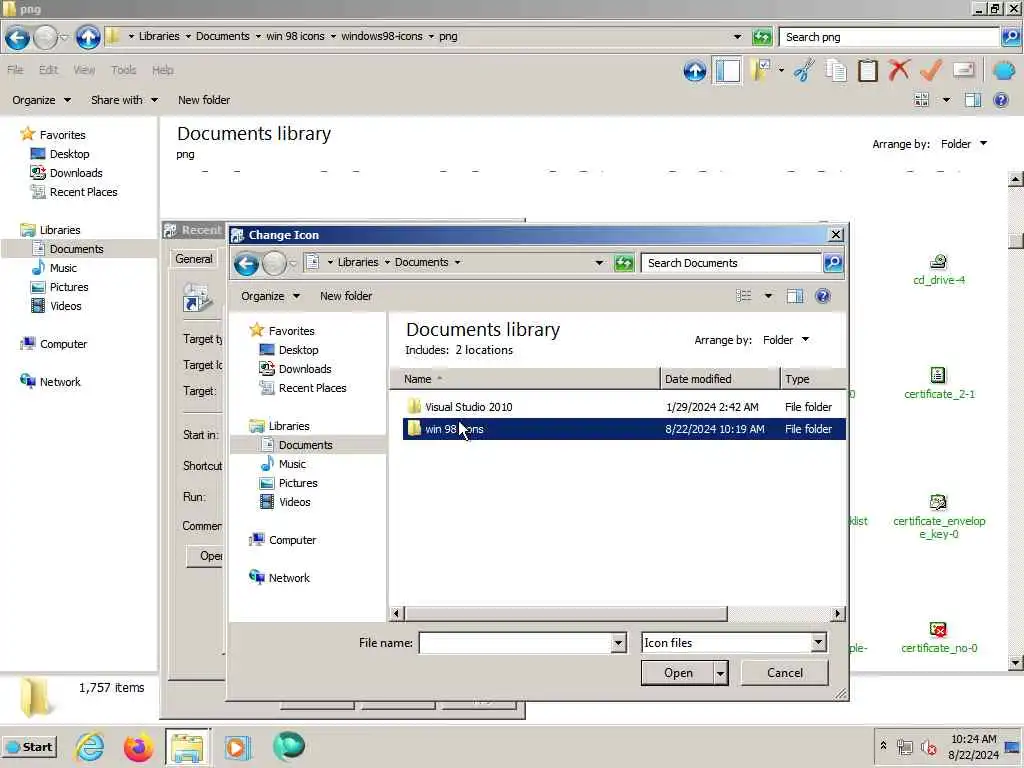Click Open button in Change Icon dialog
The image size is (1024, 768).
coord(677,673)
